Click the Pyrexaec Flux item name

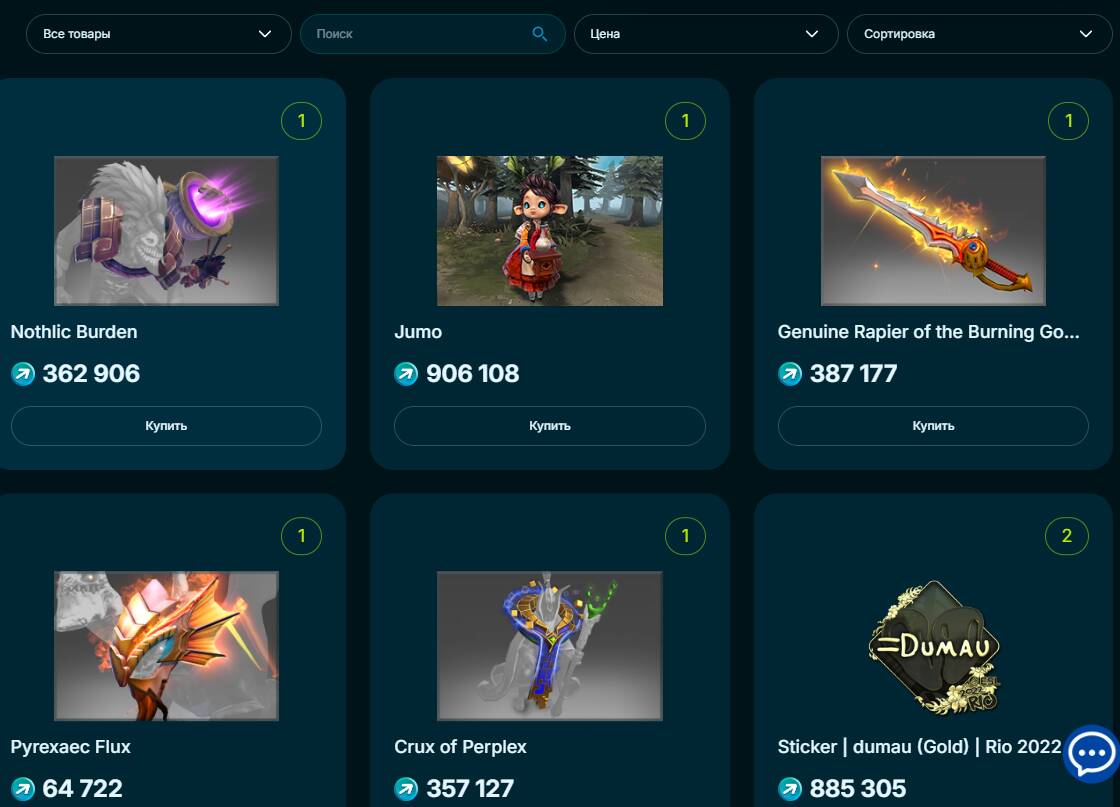(70, 747)
